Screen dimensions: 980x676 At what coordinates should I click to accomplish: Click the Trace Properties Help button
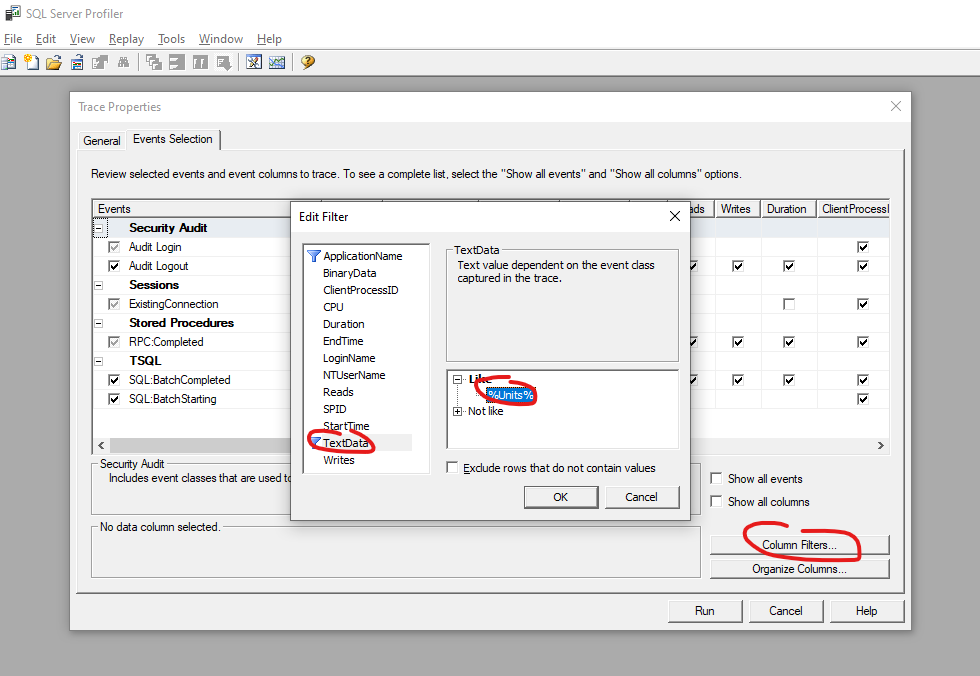tap(866, 611)
